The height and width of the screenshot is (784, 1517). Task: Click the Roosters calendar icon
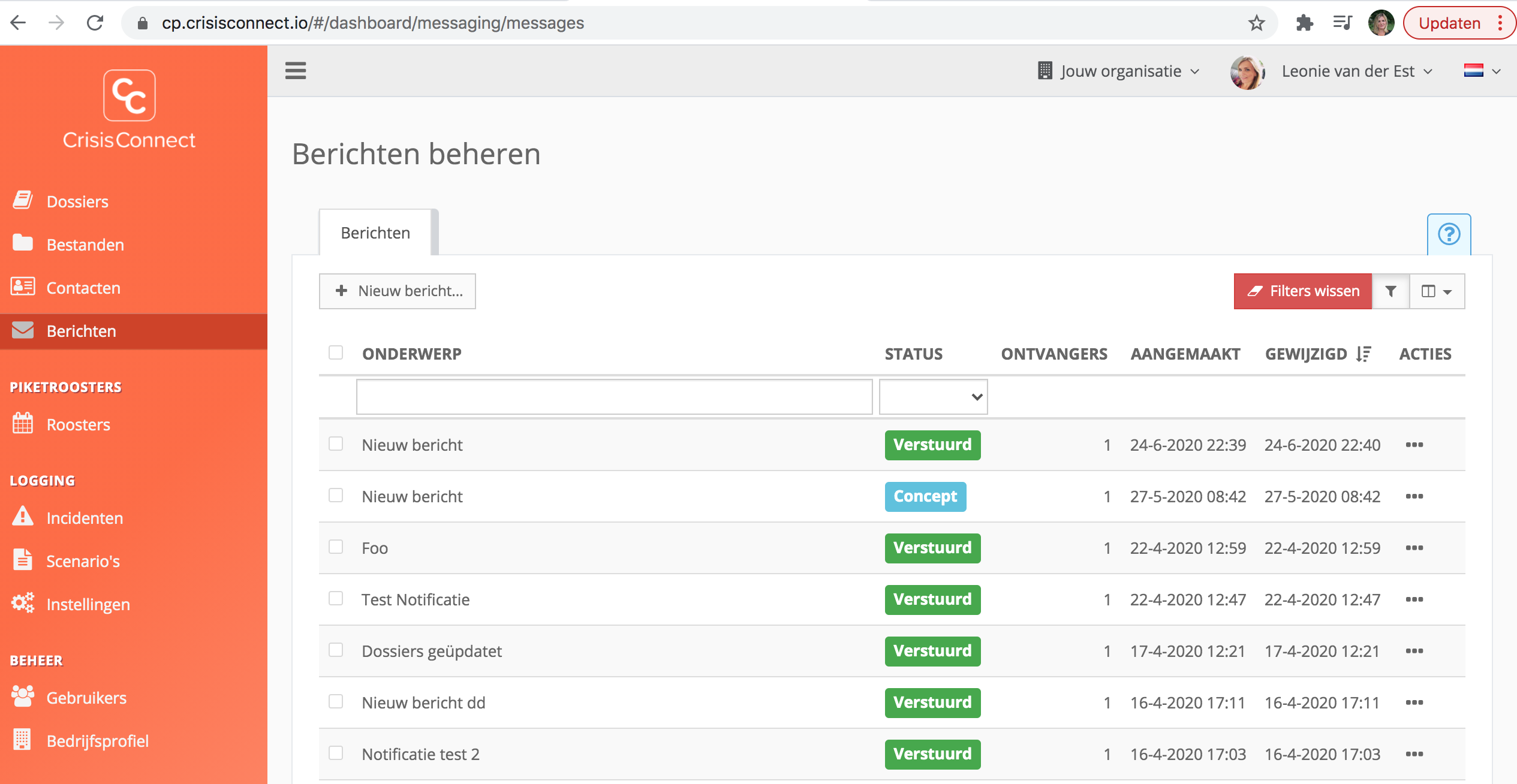click(23, 424)
